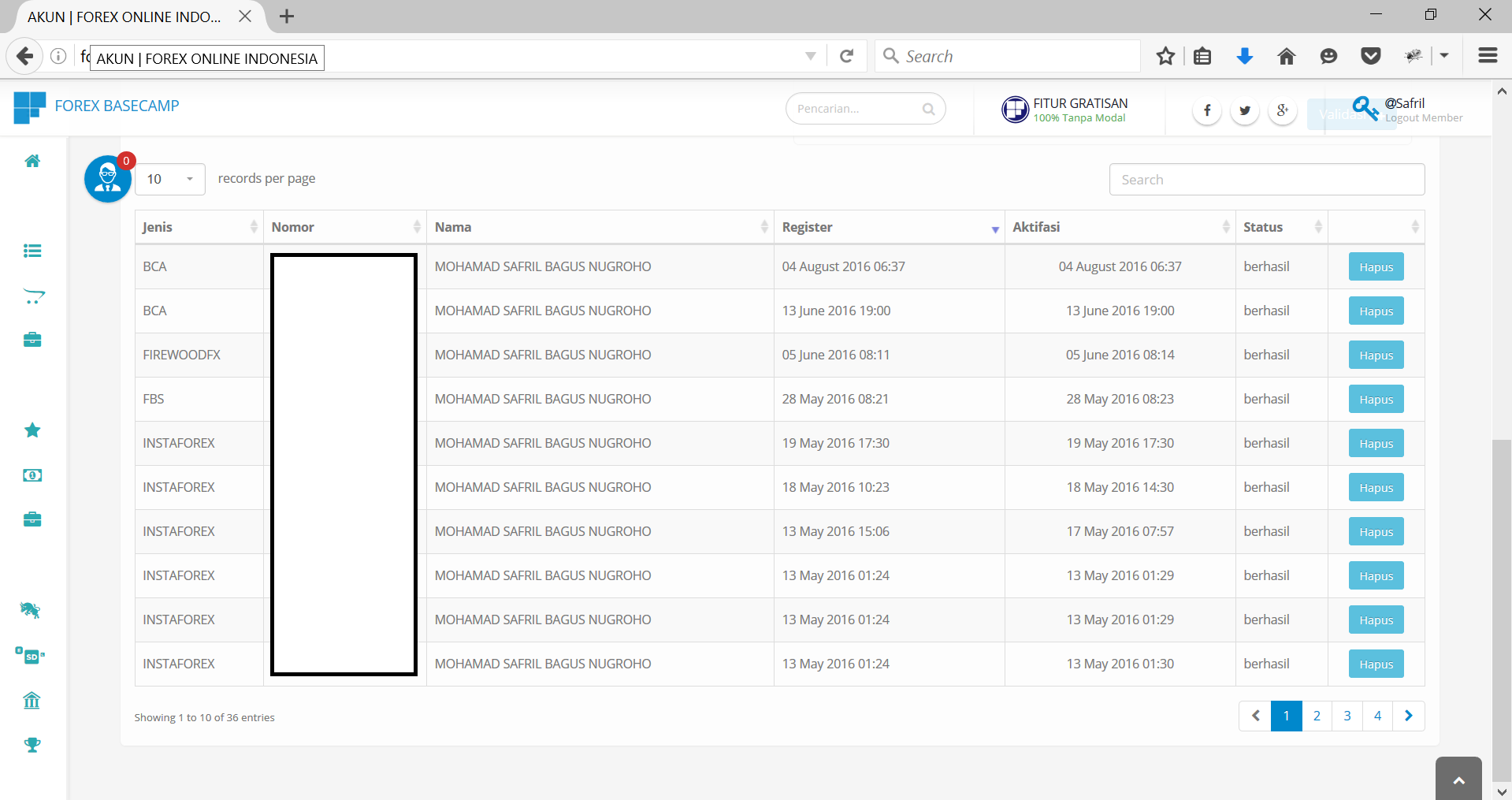Open the trophy sidebar icon
This screenshot has width=1512, height=800.
point(32,744)
